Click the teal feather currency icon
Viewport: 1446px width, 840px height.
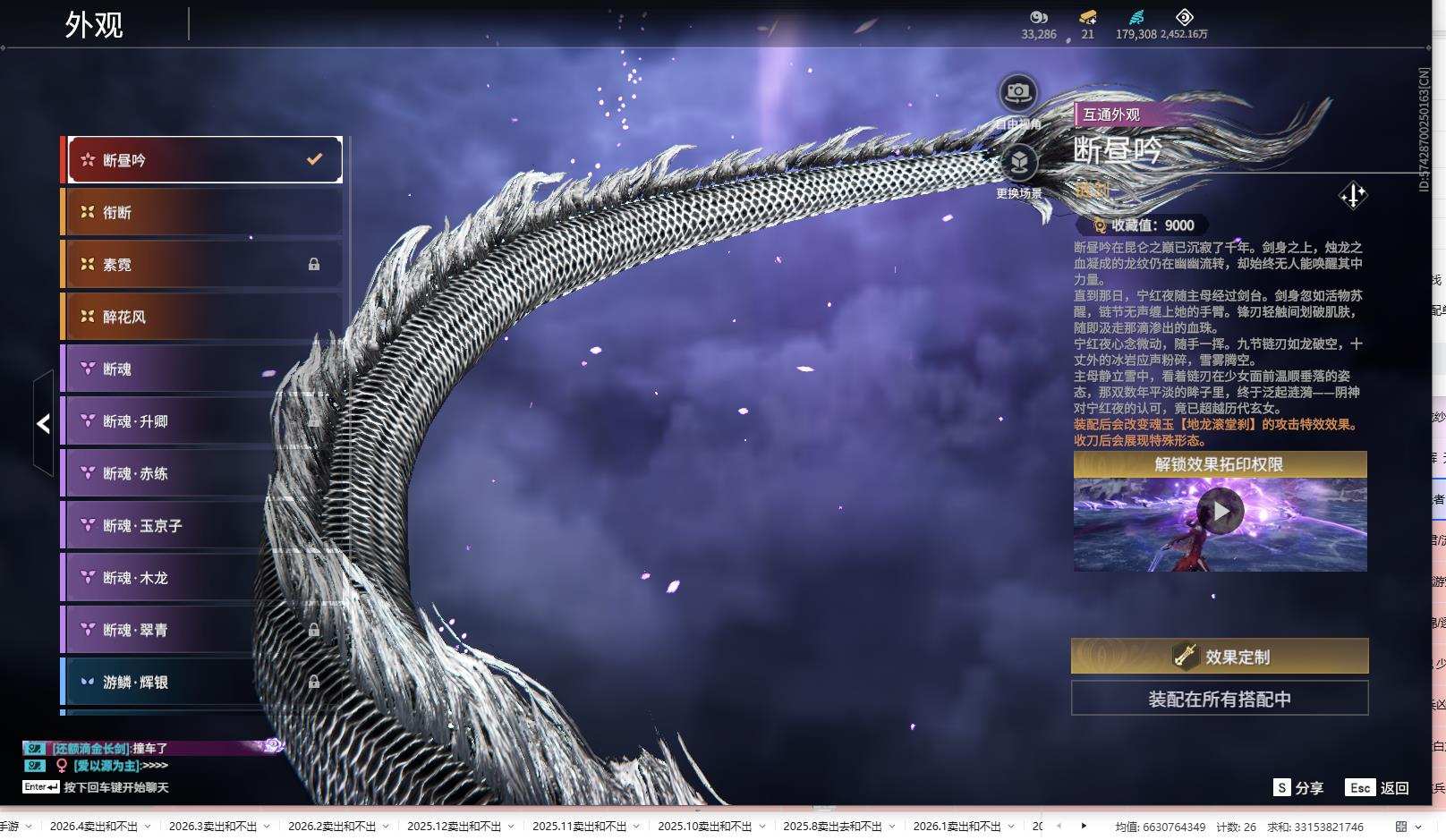(1136, 17)
